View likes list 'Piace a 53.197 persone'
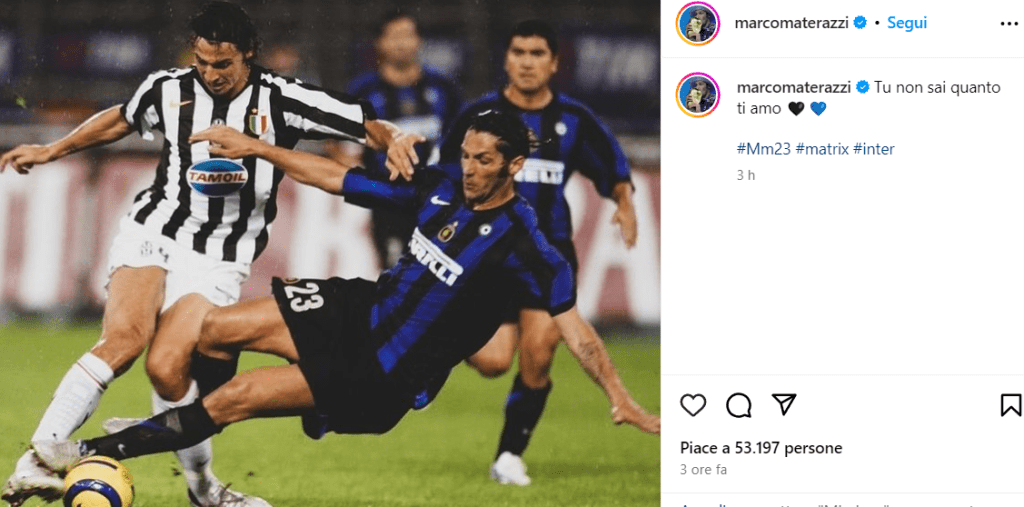The image size is (1024, 507). tap(761, 448)
